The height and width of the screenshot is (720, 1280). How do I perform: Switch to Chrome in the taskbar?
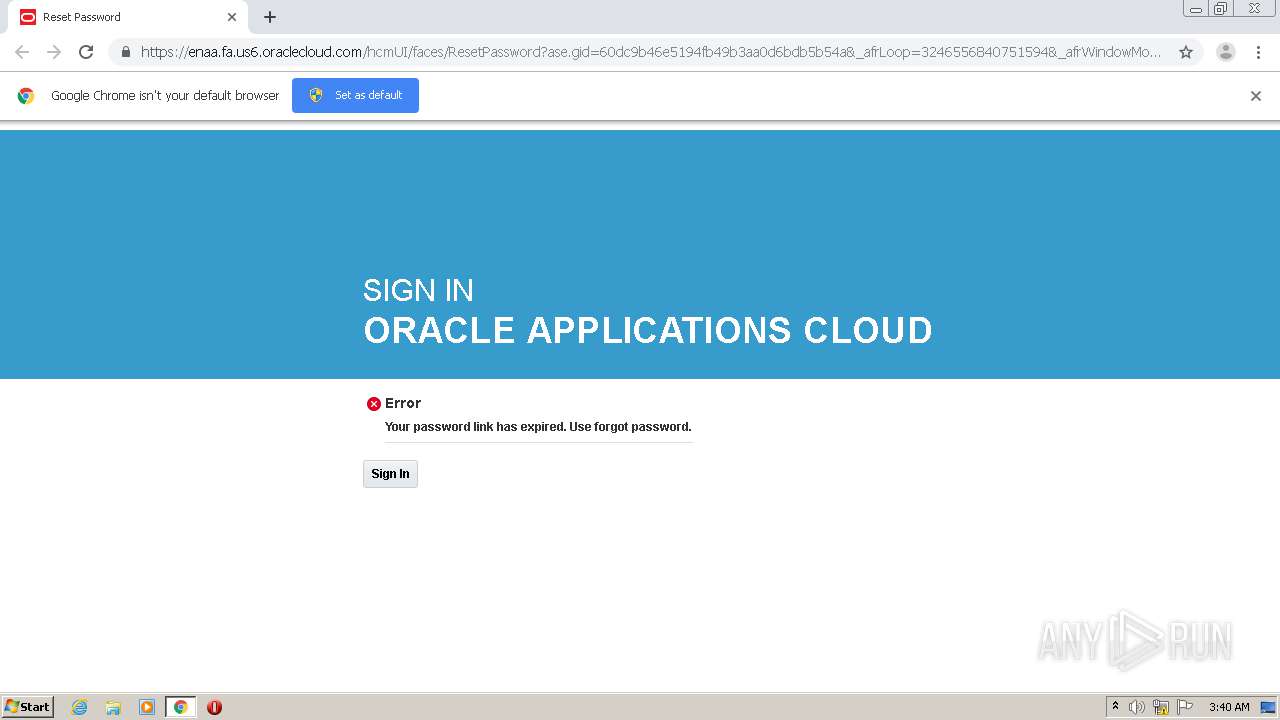tap(180, 707)
